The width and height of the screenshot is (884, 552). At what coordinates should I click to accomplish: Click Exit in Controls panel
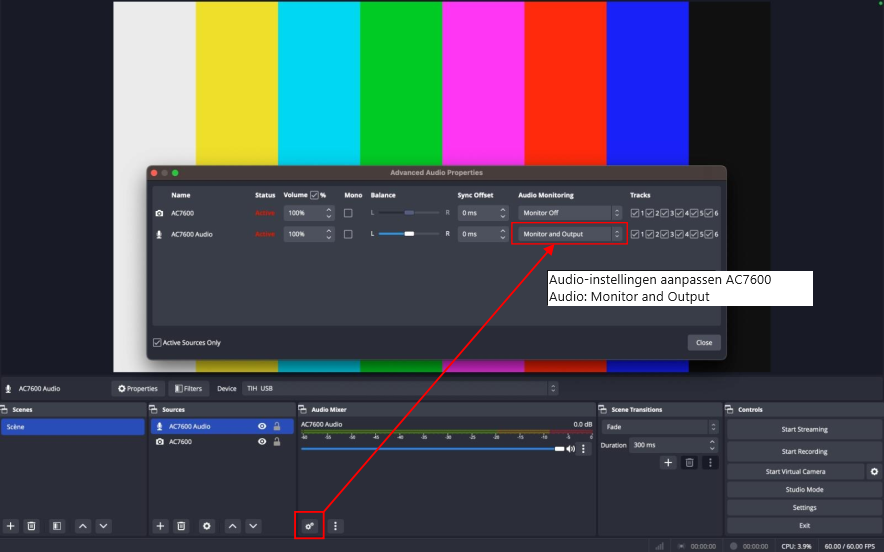805,525
